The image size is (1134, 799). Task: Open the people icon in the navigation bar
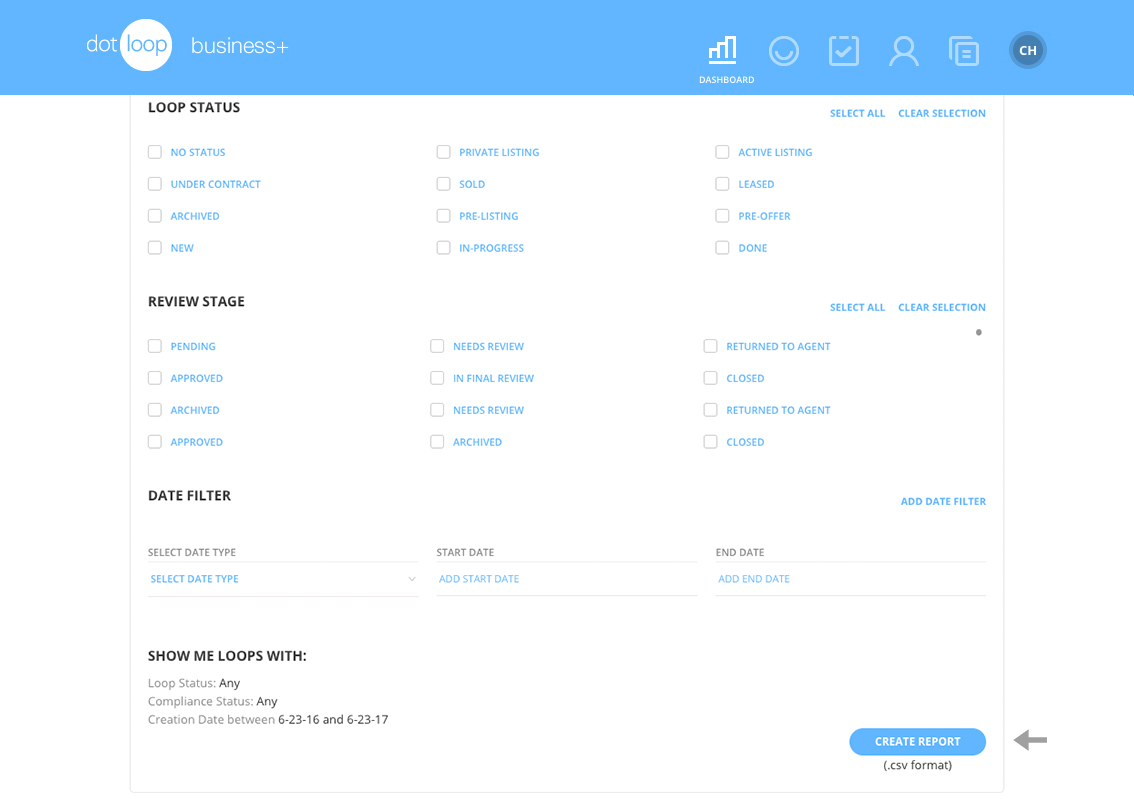[904, 50]
